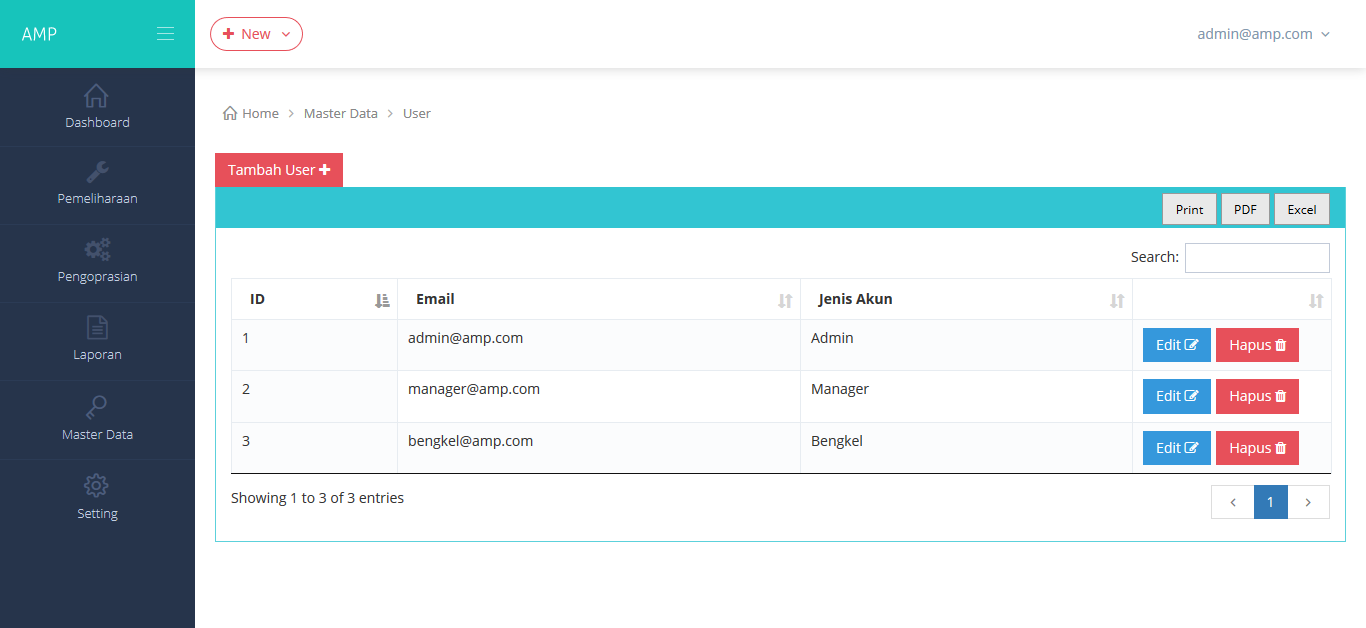1366x628 pixels.
Task: Open the Master Data key icon
Action: coord(97,407)
